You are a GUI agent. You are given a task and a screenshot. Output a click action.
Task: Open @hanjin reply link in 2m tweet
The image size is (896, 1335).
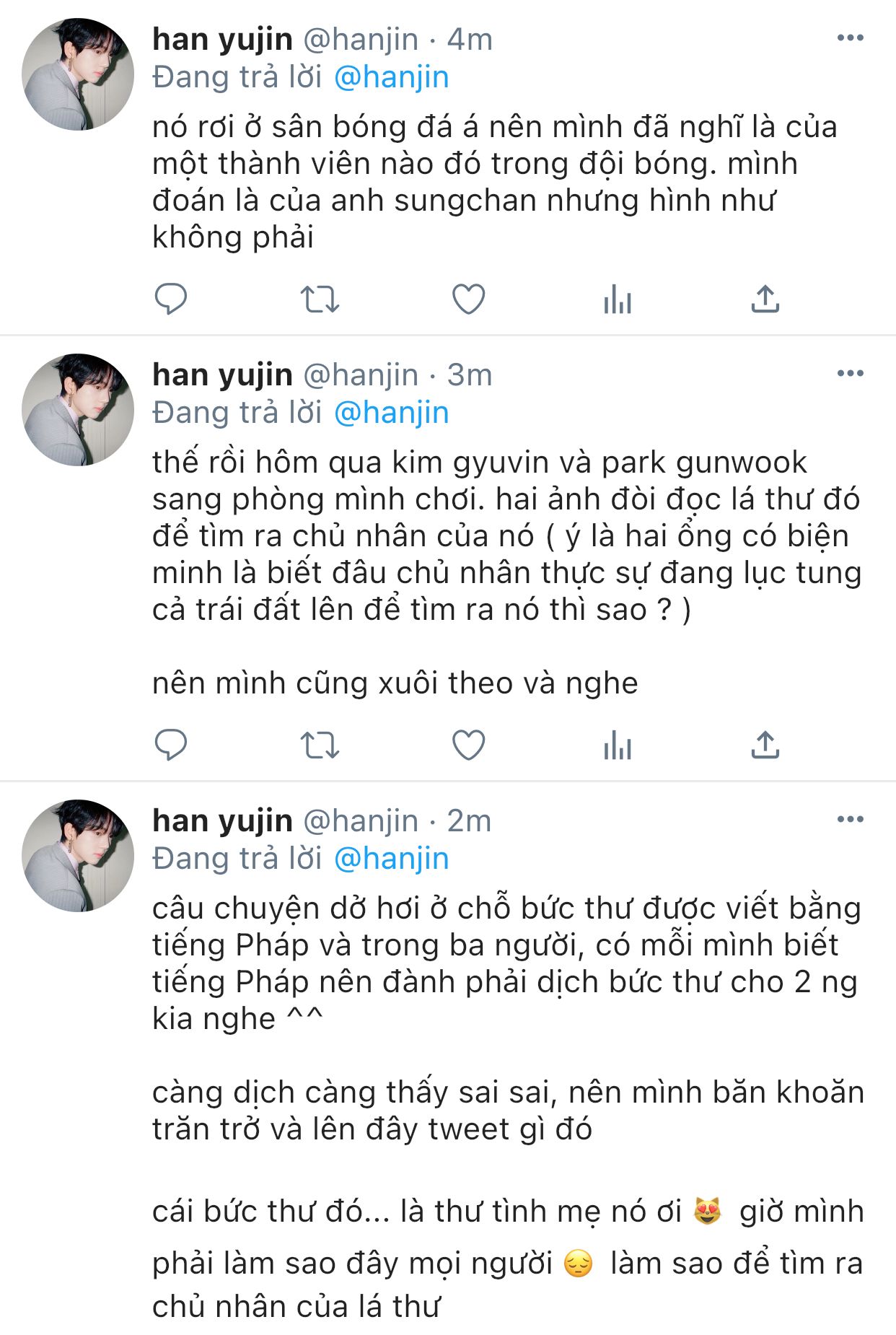point(391,859)
